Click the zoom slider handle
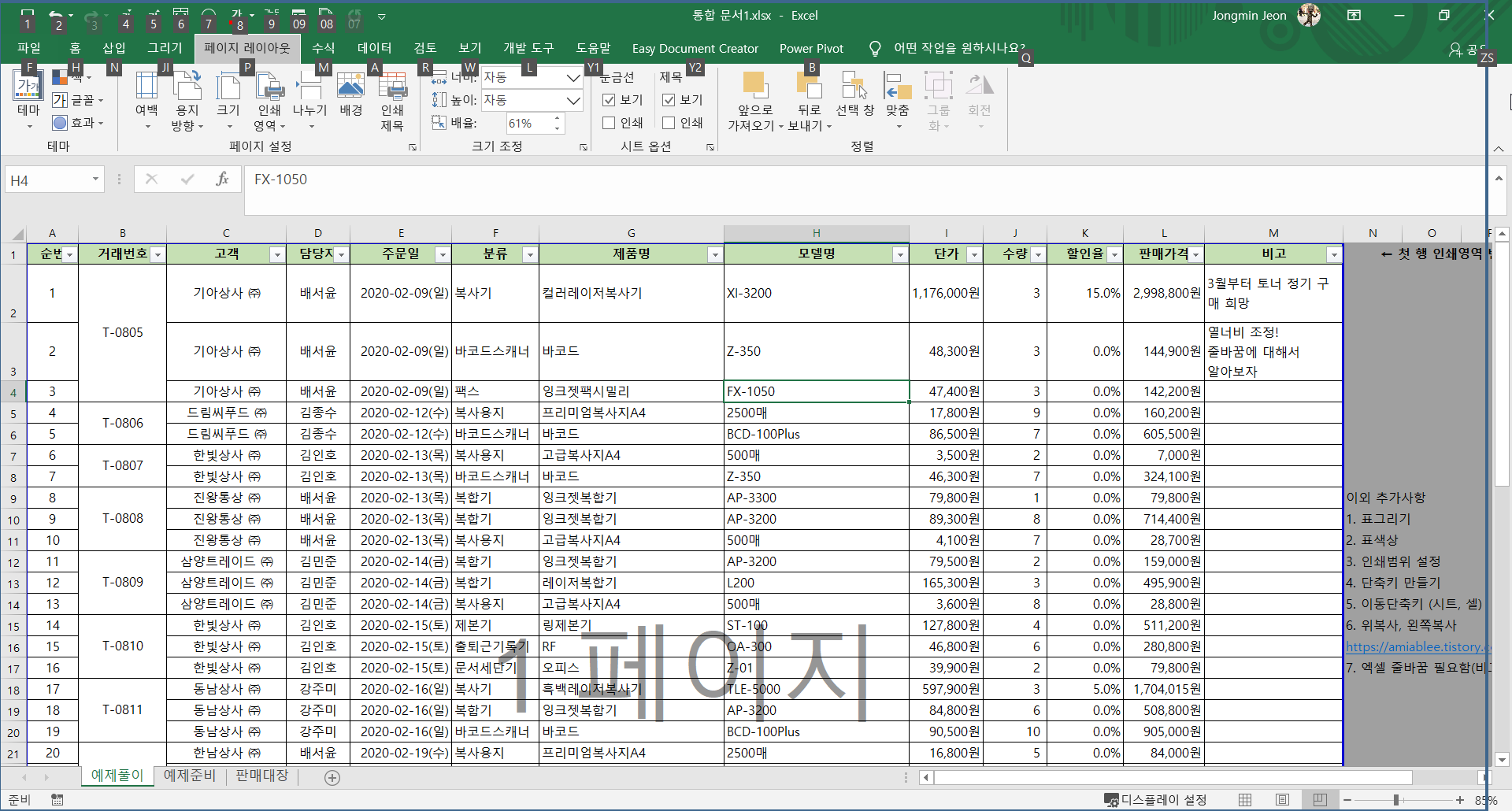 coord(1396,800)
